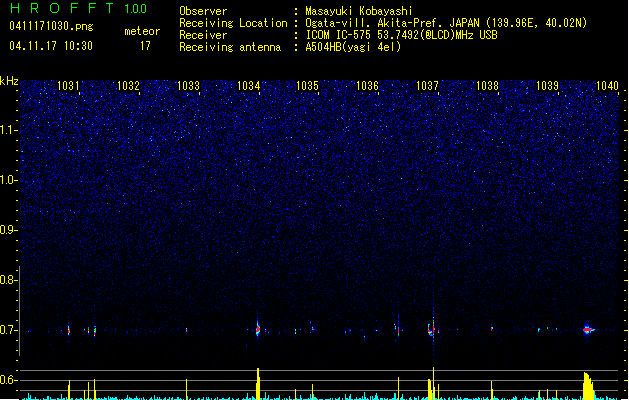Image resolution: width=629 pixels, height=400 pixels.
Task: Click the 0.6 kHz axis tick label
Action: pyautogui.click(x=8, y=380)
